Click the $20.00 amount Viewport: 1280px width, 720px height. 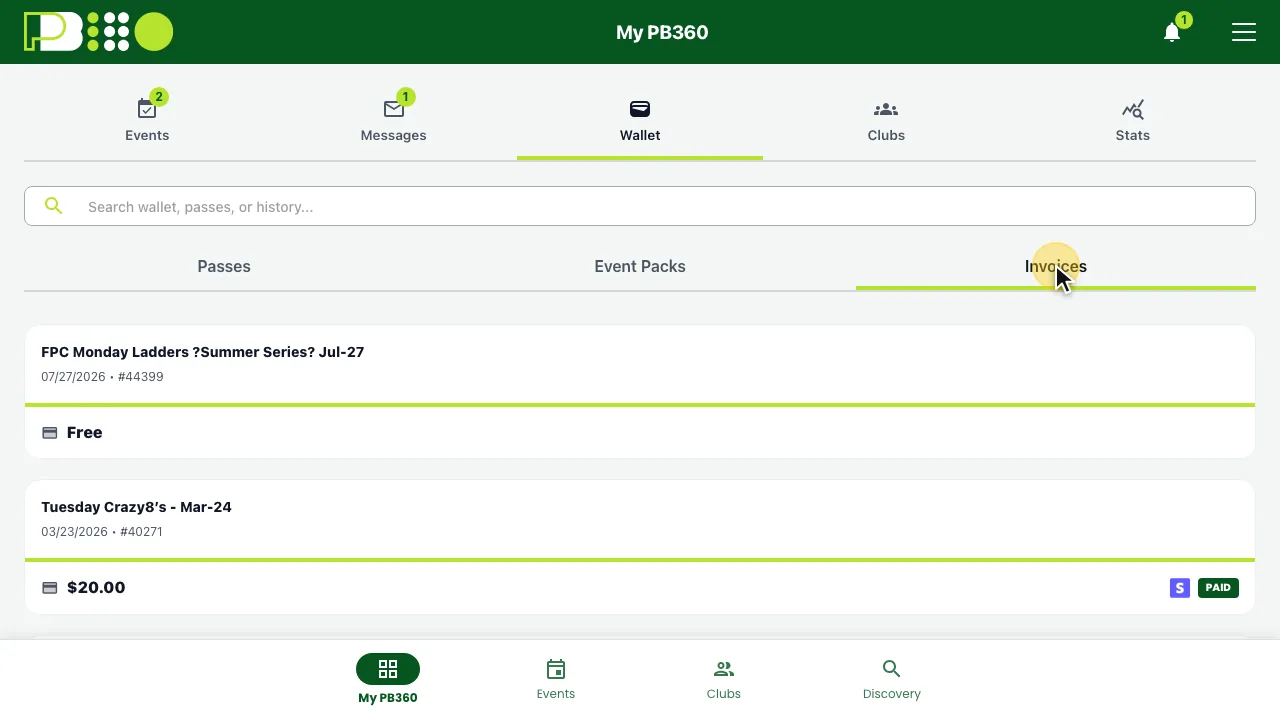[x=96, y=588]
